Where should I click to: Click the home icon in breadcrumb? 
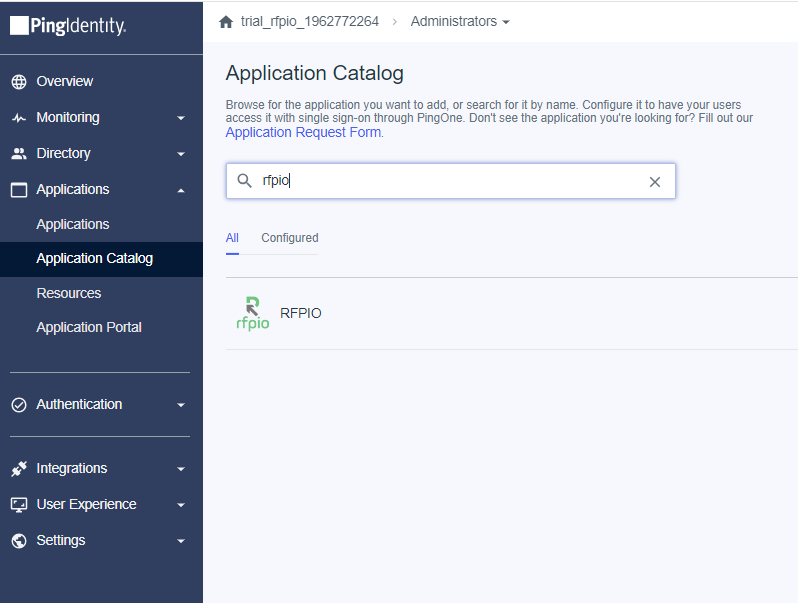(225, 21)
